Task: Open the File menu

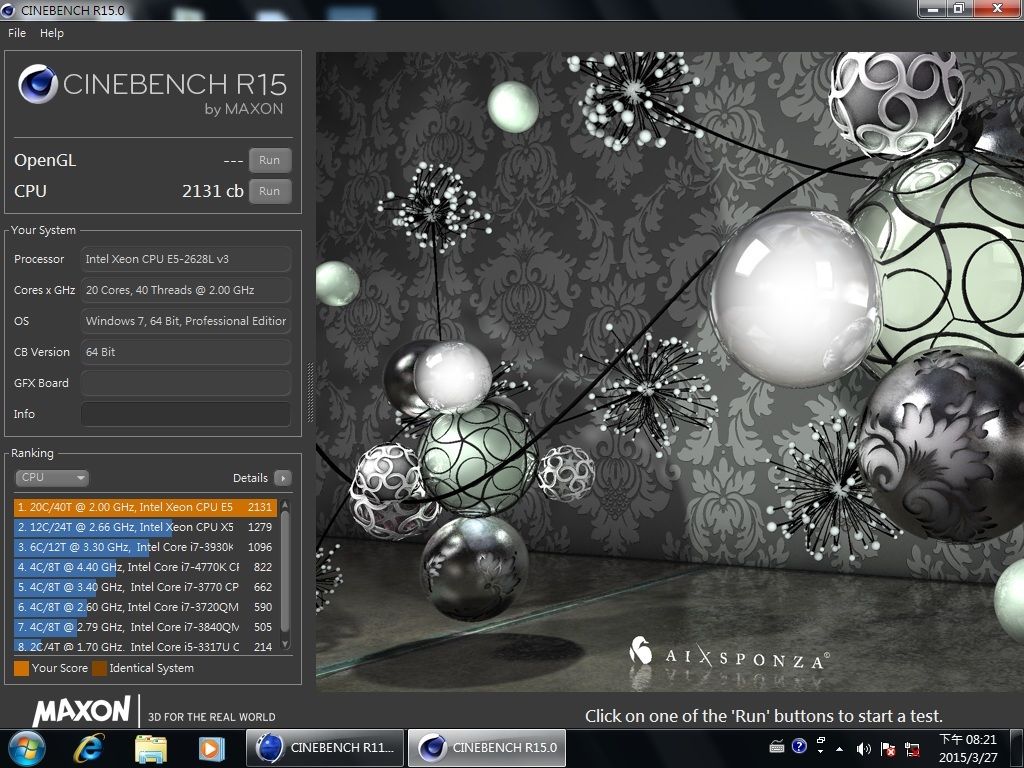Action: [16, 33]
